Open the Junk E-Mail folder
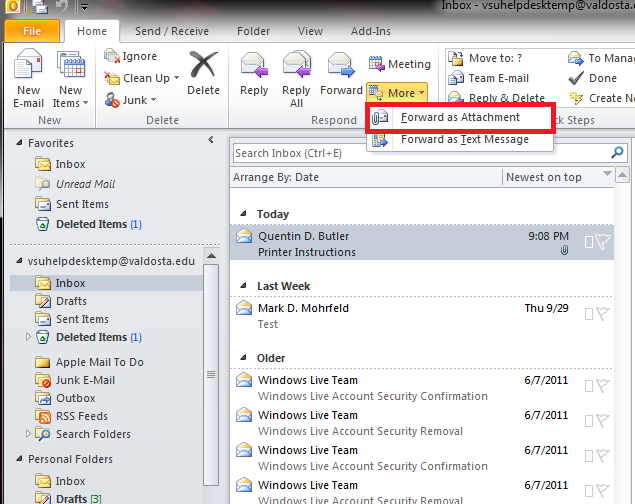 75,380
